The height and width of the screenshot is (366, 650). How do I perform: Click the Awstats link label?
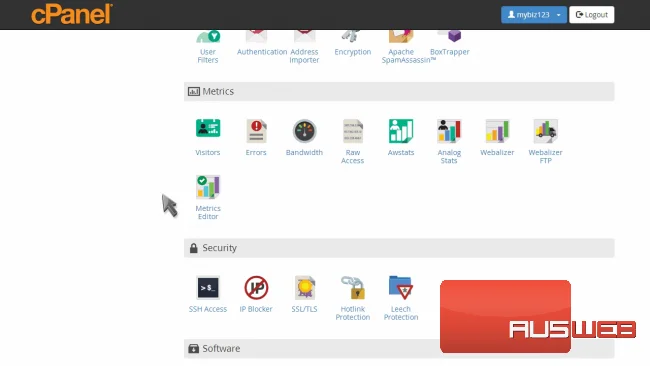tap(401, 153)
